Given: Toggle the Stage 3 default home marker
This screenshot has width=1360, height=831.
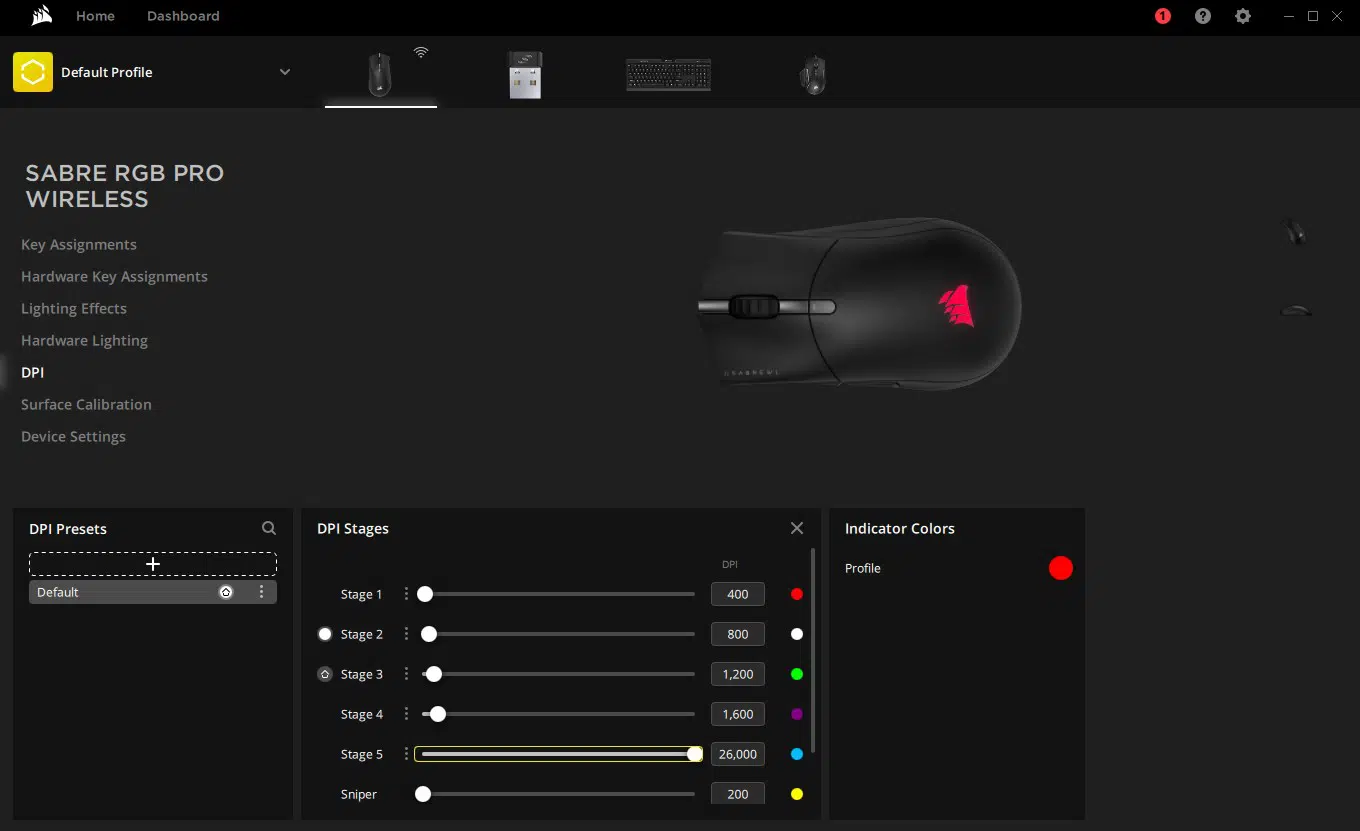Looking at the screenshot, I should click(x=325, y=674).
